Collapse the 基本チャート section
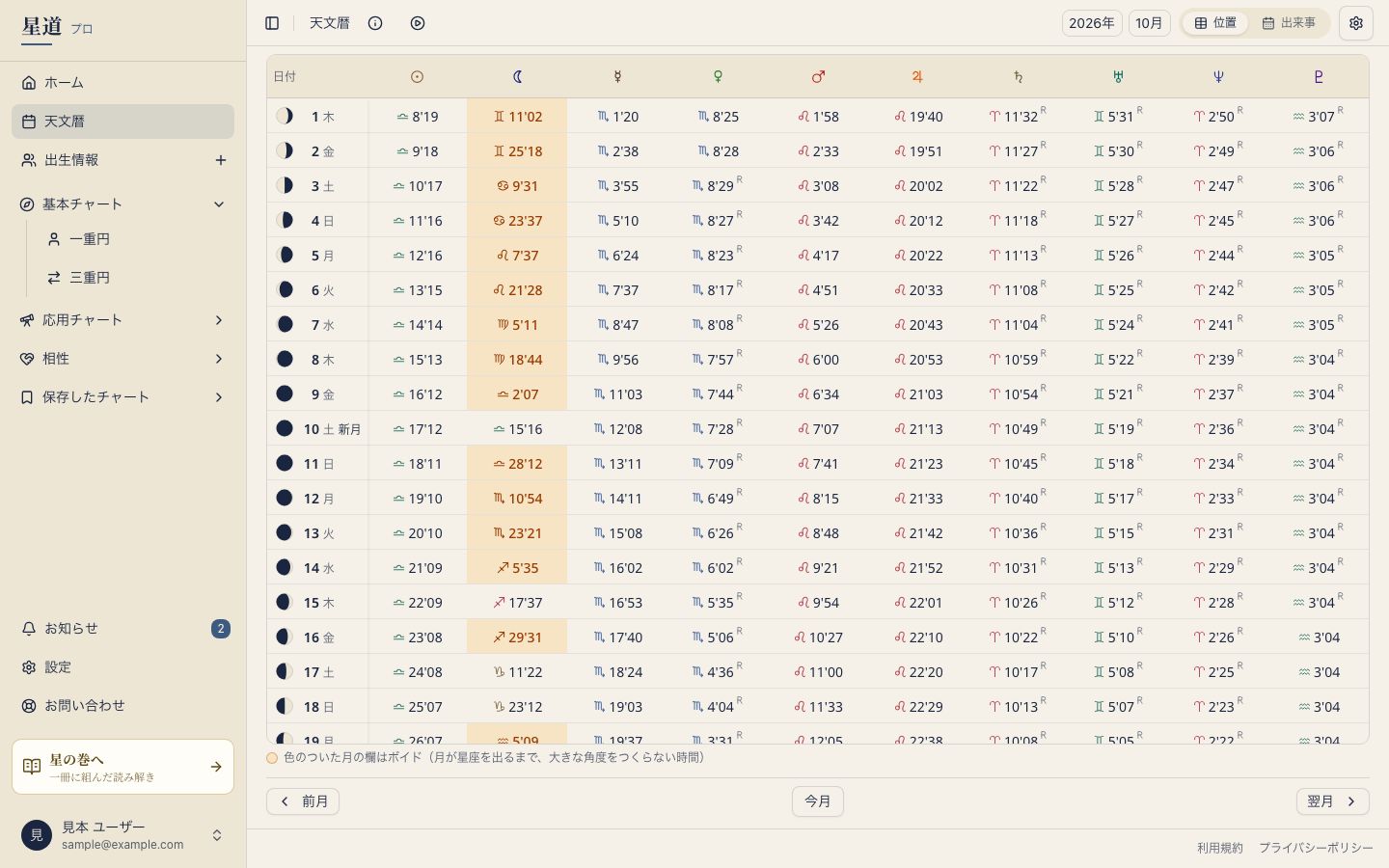 click(123, 204)
